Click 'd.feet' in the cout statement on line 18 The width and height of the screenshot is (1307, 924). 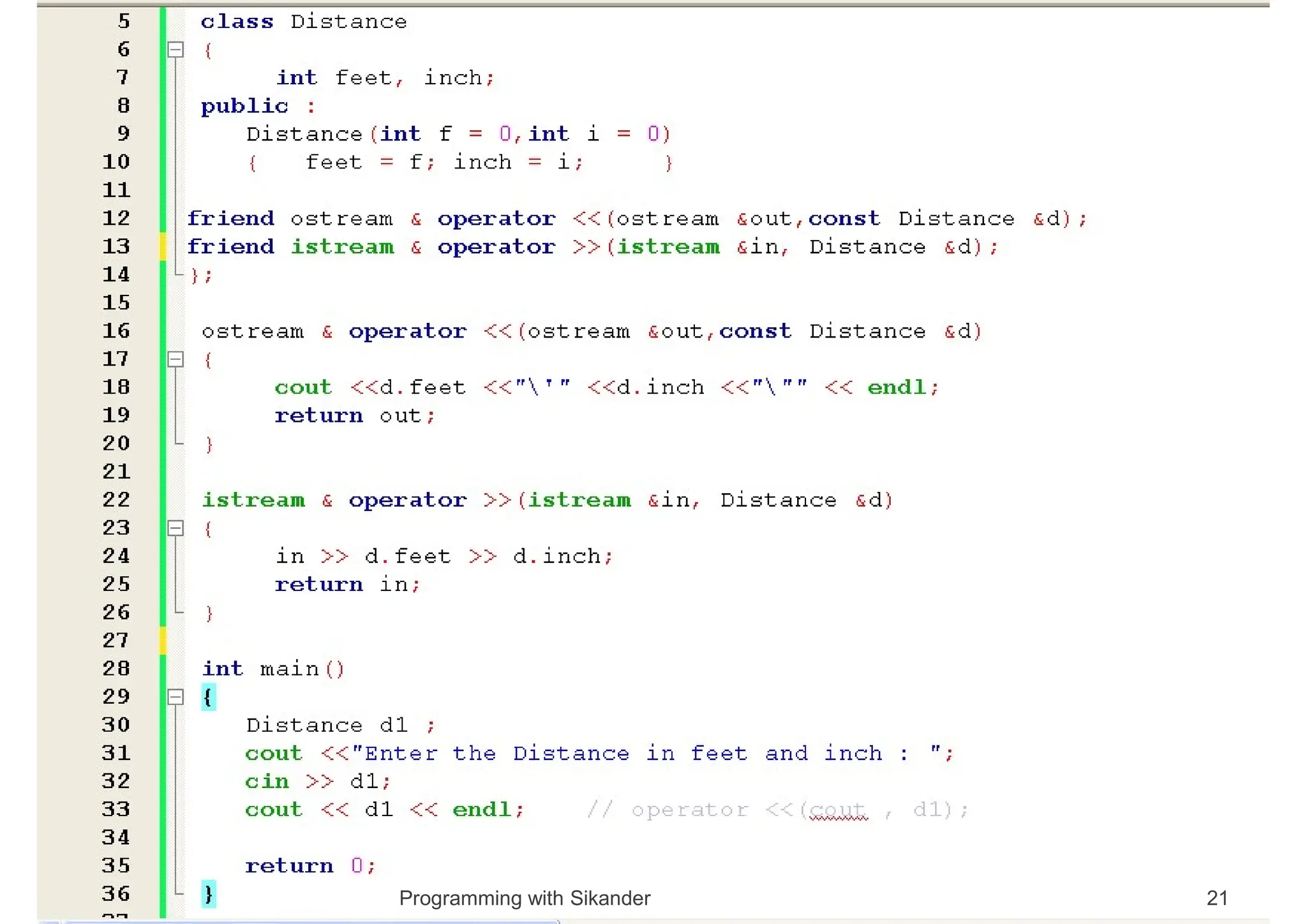pos(423,387)
